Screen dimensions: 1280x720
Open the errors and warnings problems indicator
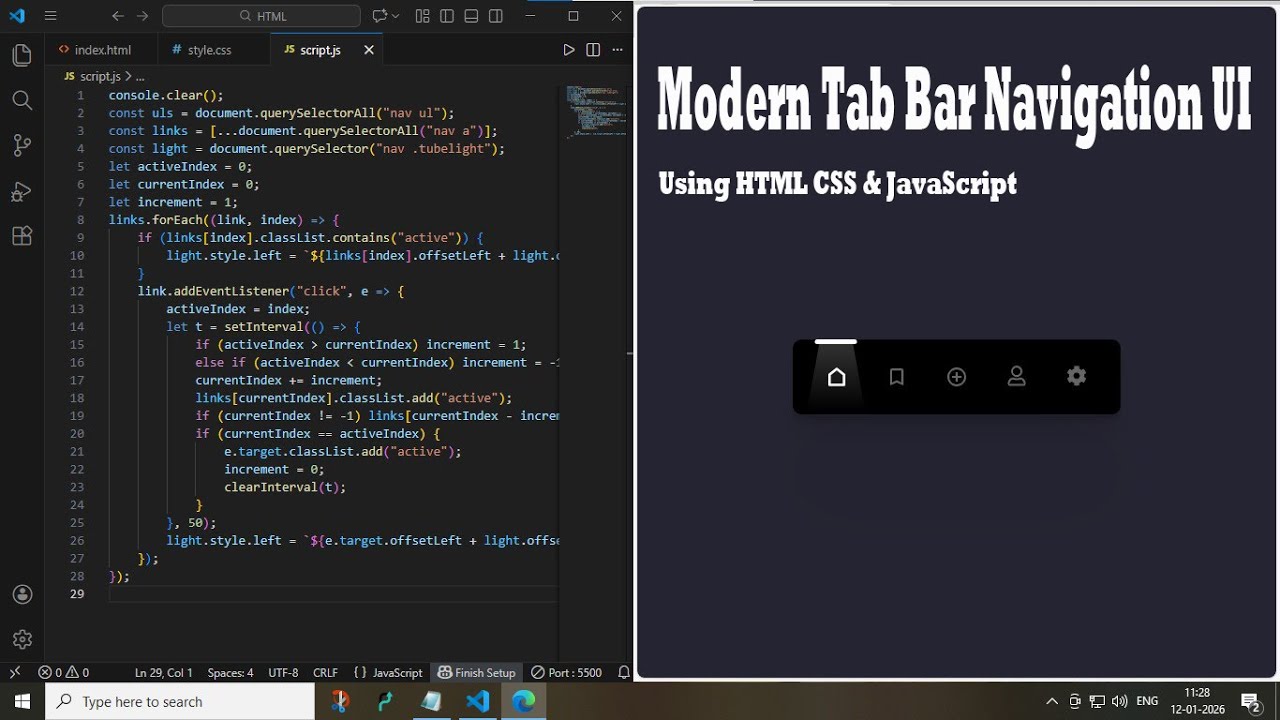[x=64, y=673]
